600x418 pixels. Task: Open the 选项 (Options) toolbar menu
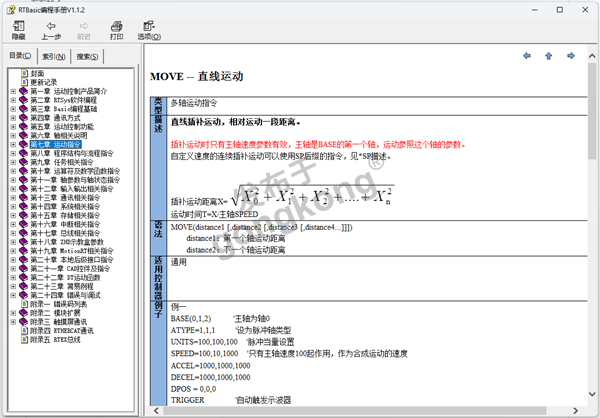[149, 29]
